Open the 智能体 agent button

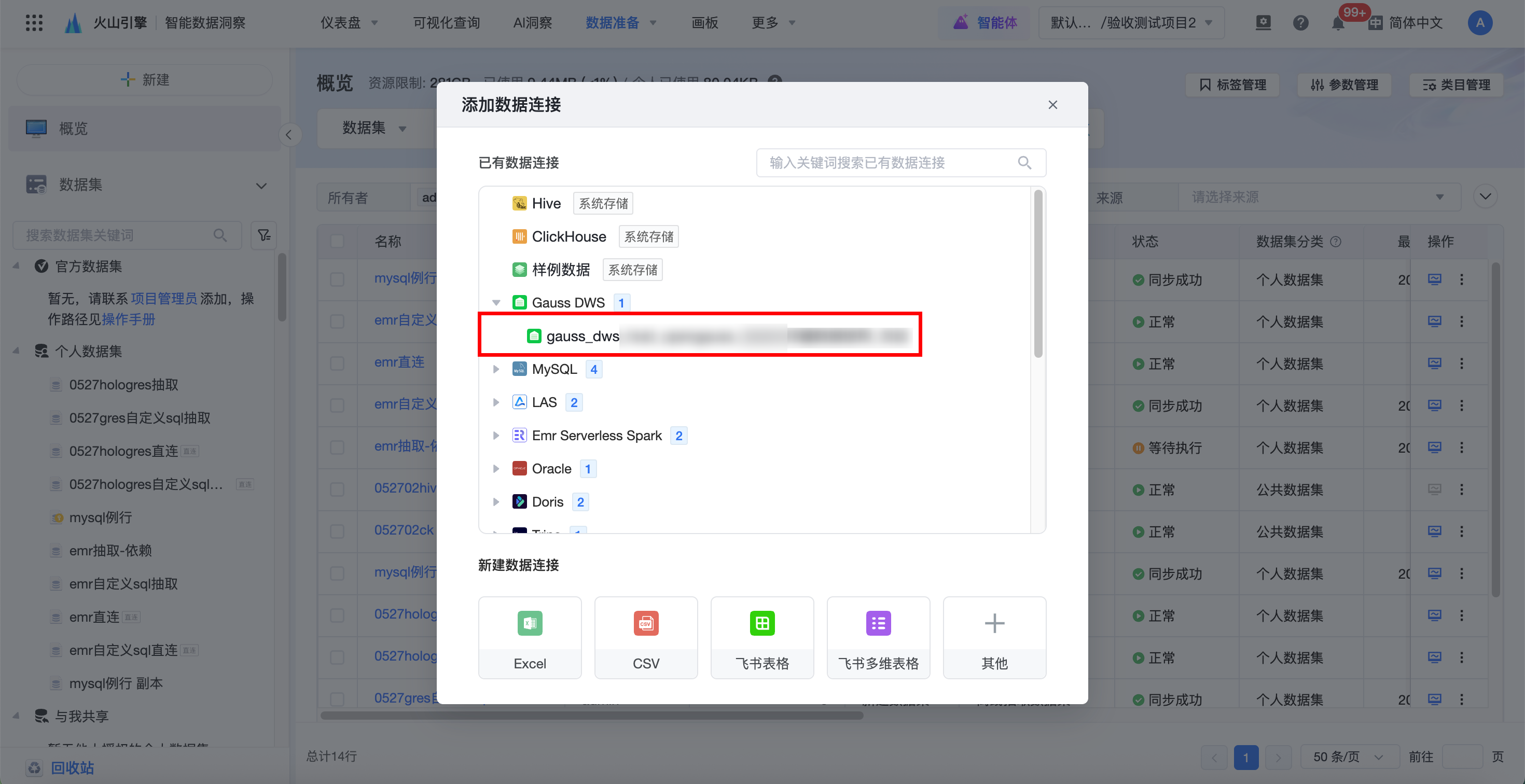[985, 22]
